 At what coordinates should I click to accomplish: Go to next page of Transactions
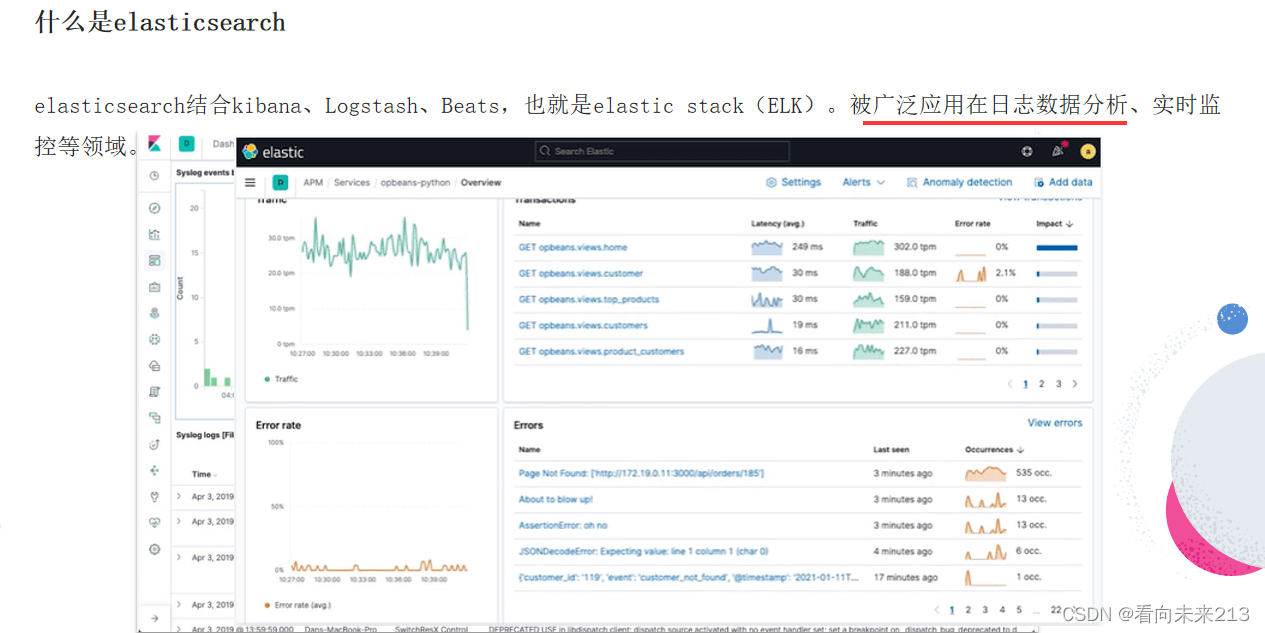point(1075,384)
